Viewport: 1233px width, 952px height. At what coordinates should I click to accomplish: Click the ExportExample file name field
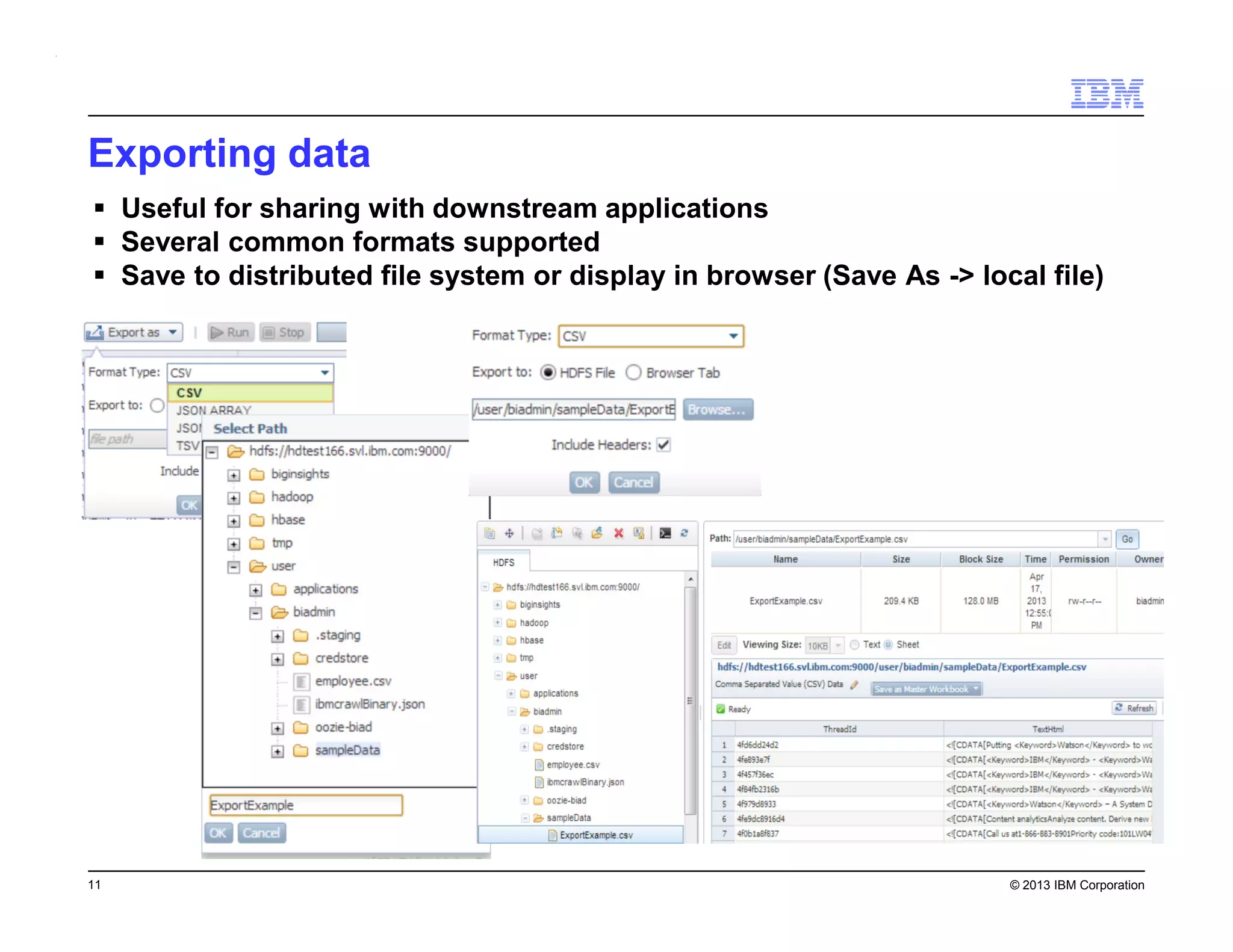(306, 806)
